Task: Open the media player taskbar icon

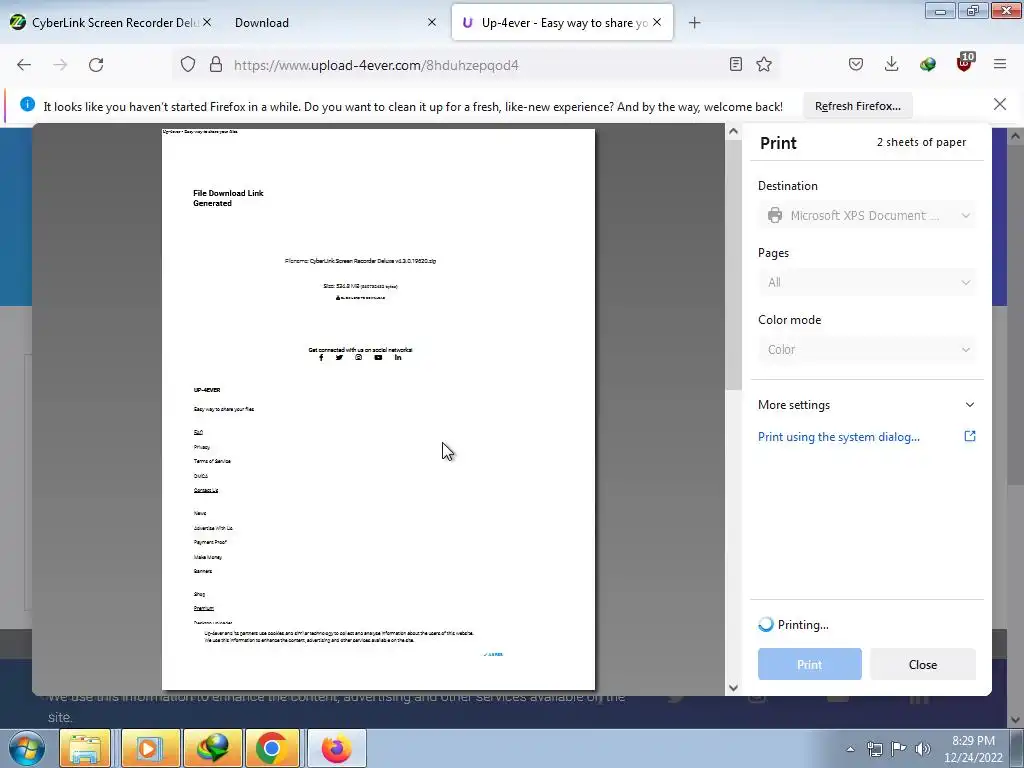Action: pos(150,748)
